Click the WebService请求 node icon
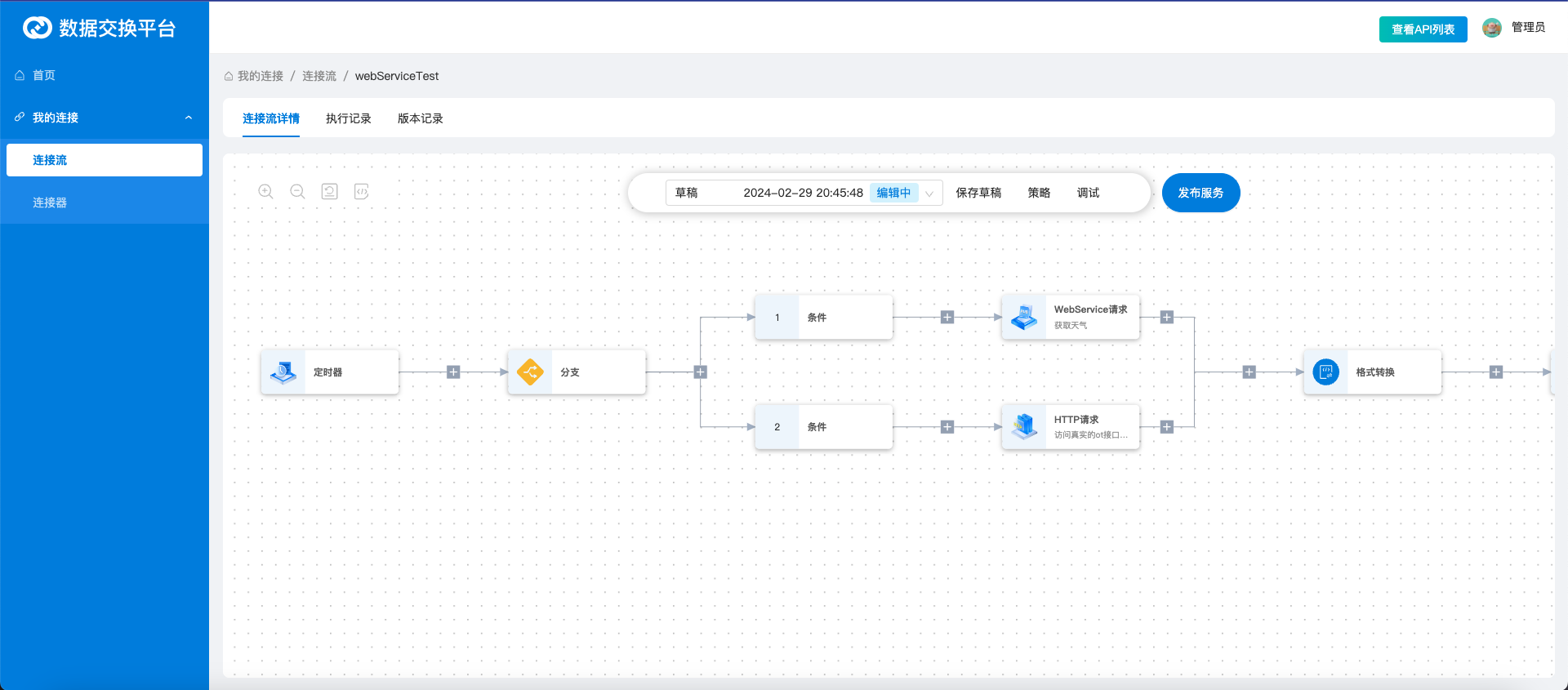Screen dimensions: 1568x690 (x=1024, y=318)
